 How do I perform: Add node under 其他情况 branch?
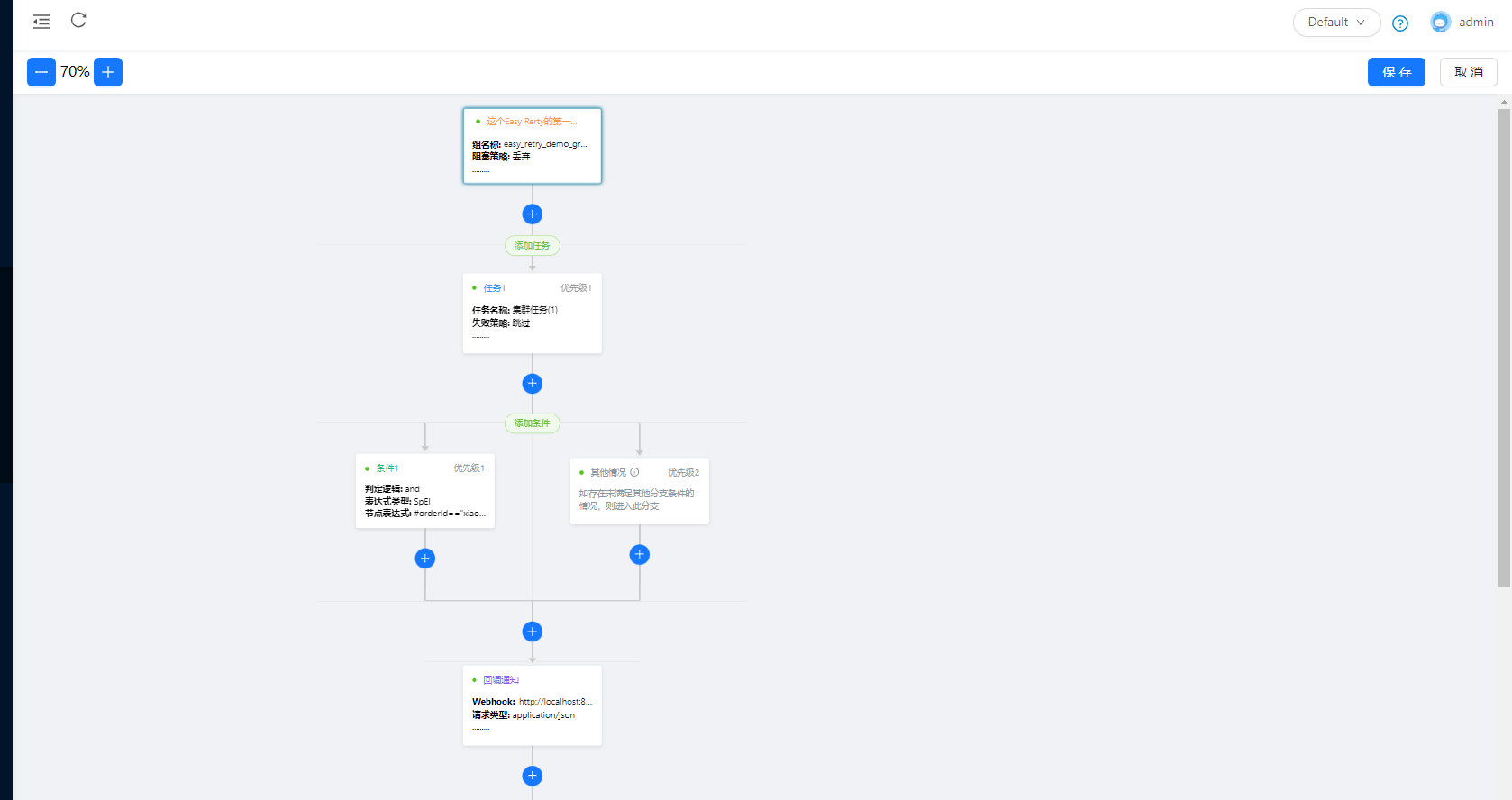click(x=640, y=554)
